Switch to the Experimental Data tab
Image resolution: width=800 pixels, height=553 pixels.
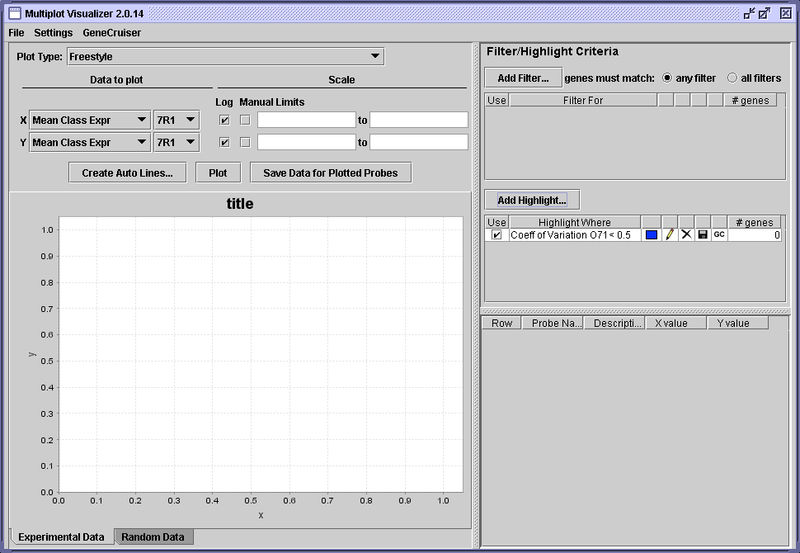tap(61, 537)
